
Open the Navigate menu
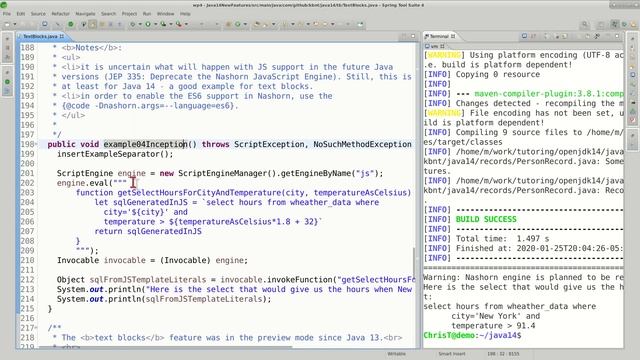click(85, 13)
